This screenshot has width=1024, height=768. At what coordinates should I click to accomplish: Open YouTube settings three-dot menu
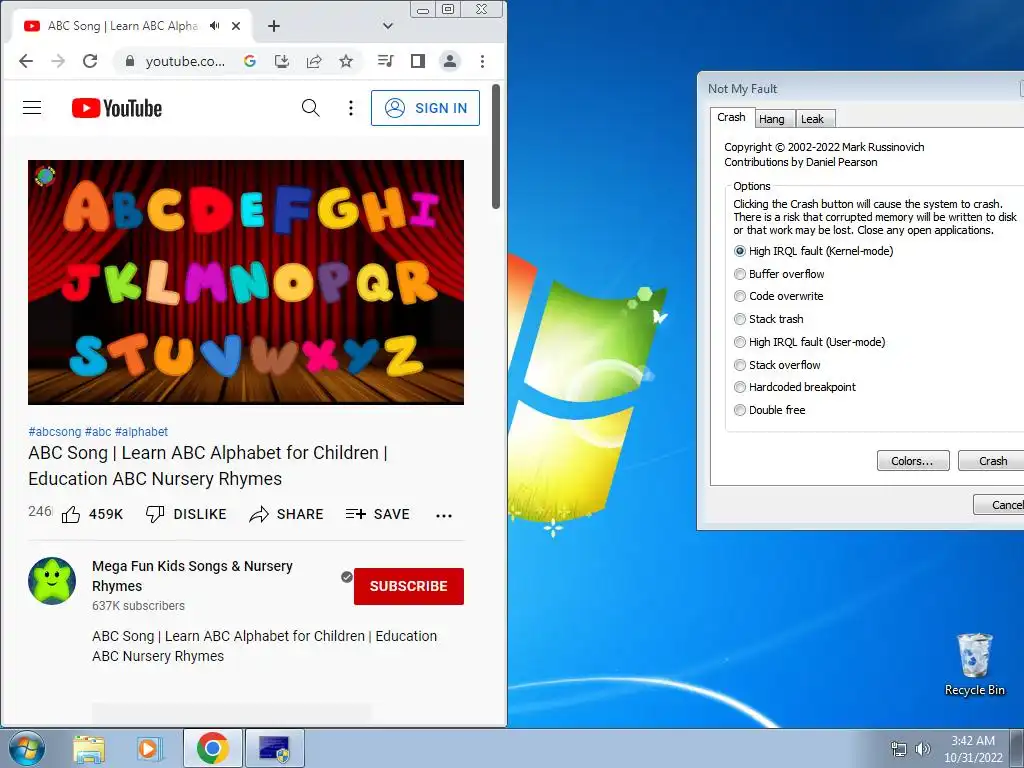(x=351, y=108)
